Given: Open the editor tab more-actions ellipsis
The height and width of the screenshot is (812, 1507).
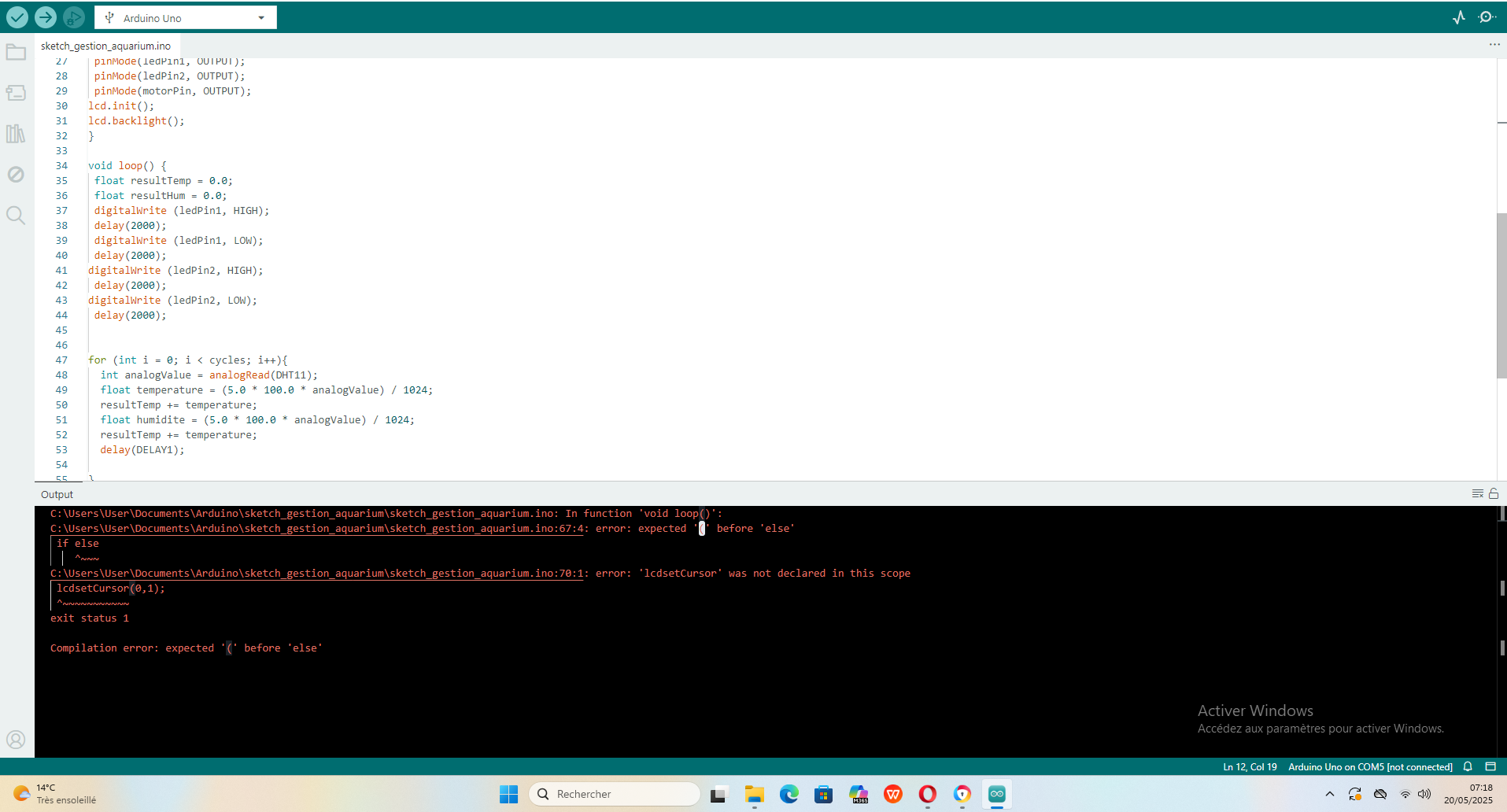Looking at the screenshot, I should coord(1494,45).
